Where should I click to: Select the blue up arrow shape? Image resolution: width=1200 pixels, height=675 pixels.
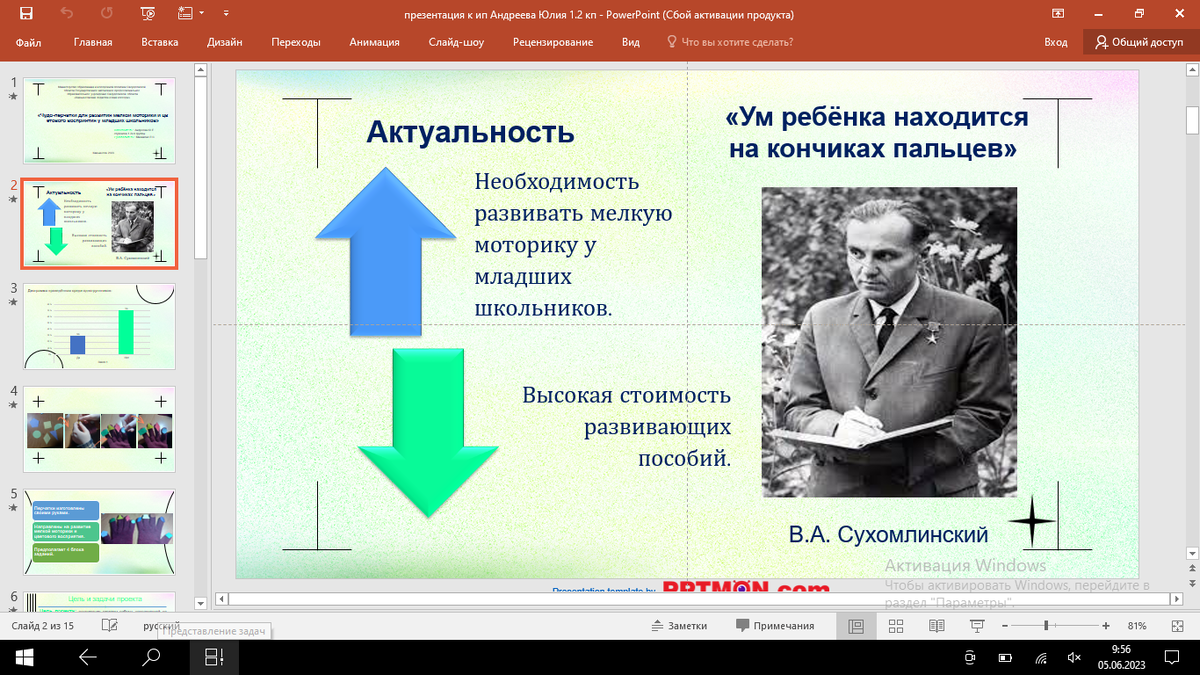386,250
